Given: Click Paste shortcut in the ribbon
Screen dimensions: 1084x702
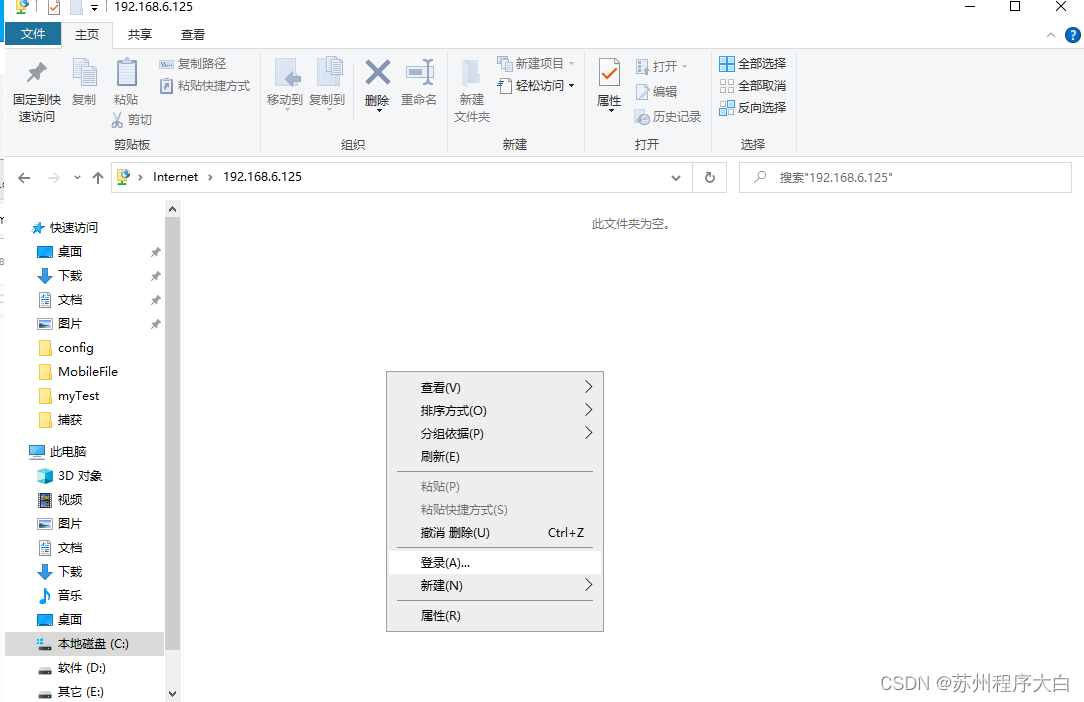Looking at the screenshot, I should tap(205, 86).
